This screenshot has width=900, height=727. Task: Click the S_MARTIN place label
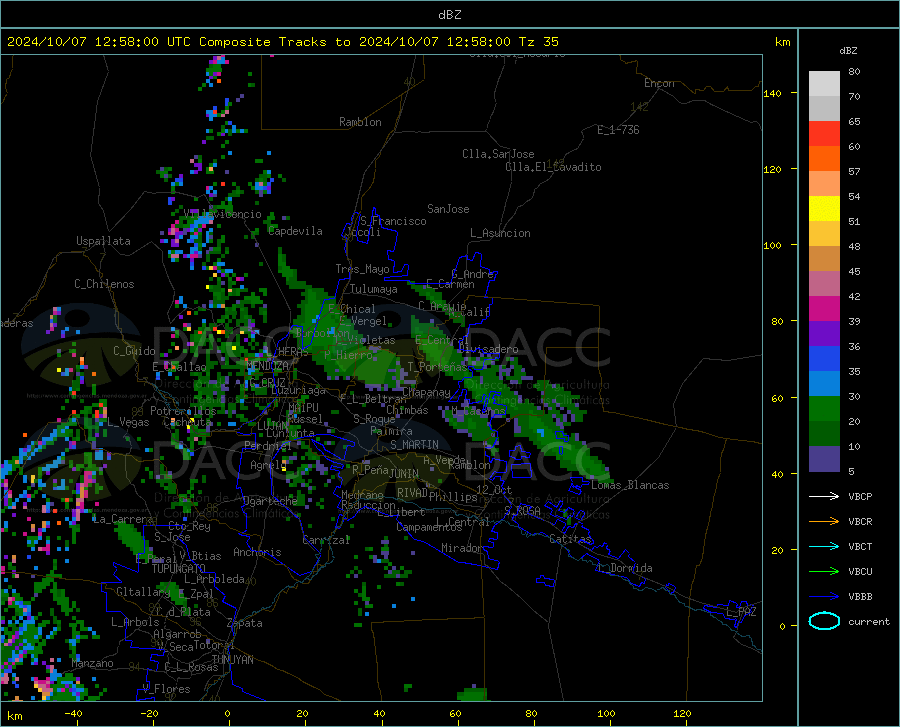(414, 445)
